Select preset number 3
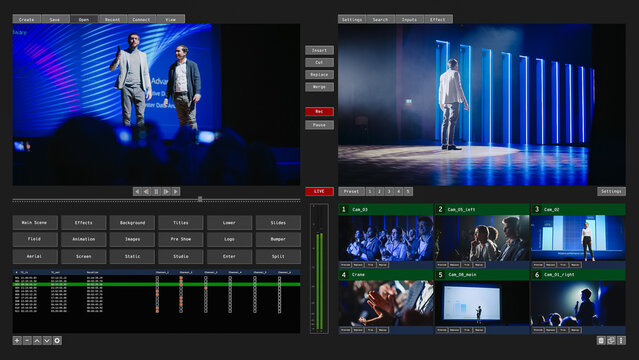639x360 pixels. click(389, 191)
